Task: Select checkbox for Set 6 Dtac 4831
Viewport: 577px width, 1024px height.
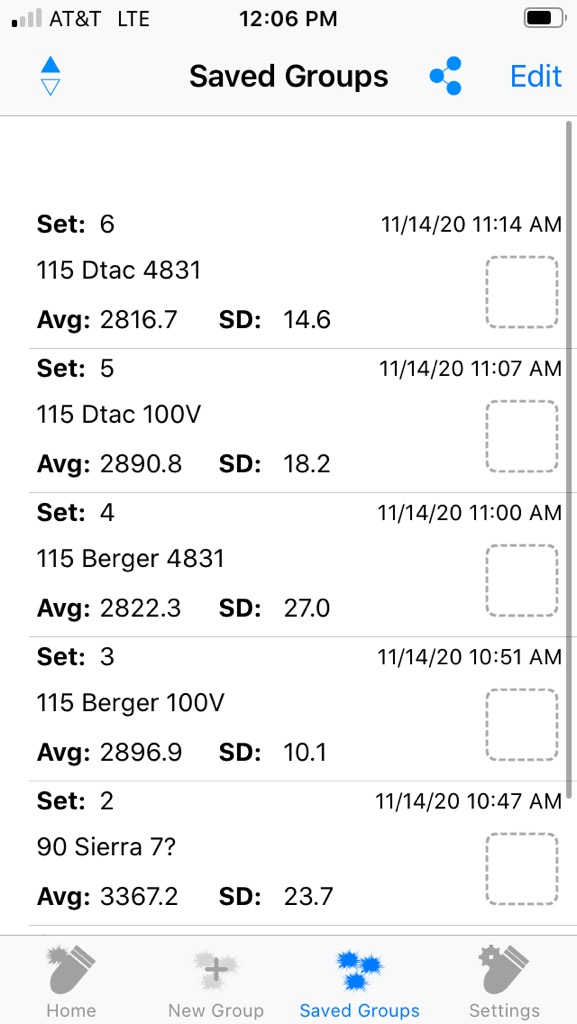Action: click(x=522, y=292)
